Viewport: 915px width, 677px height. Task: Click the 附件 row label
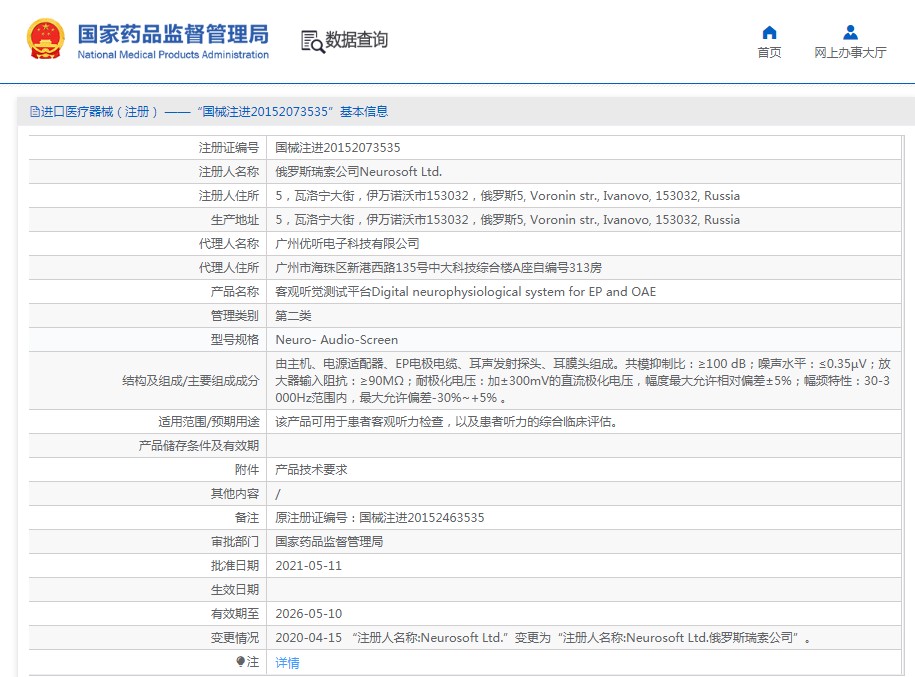point(247,470)
